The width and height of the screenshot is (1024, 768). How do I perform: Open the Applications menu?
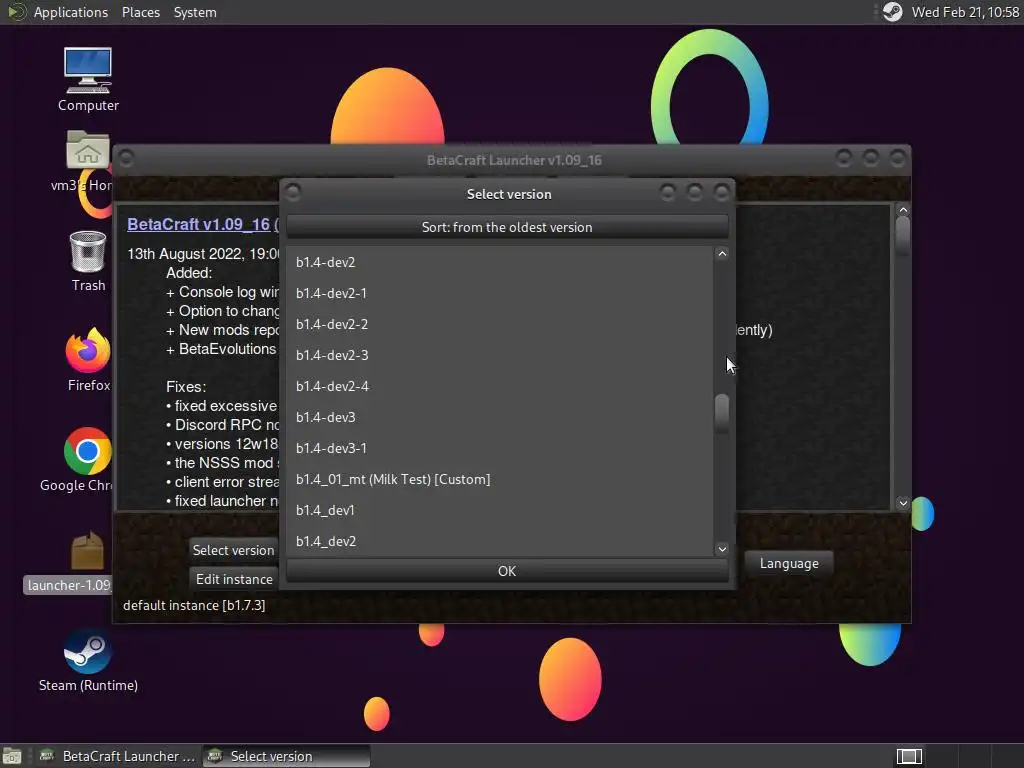point(71,12)
